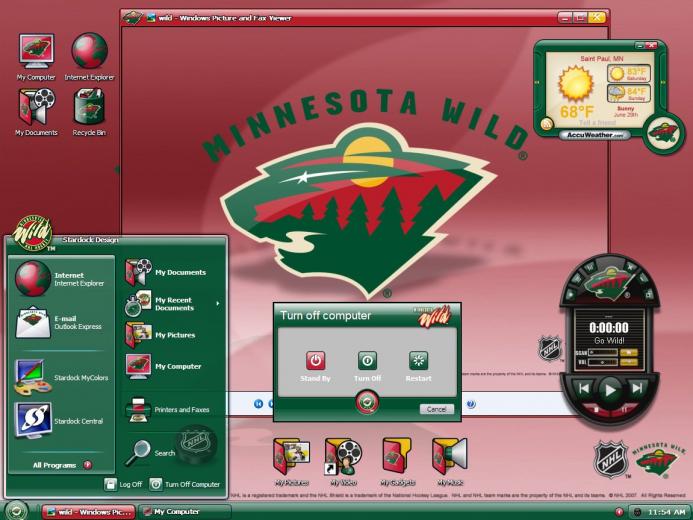Viewport: 693px width, 520px height.
Task: Click the Start button on taskbar
Action: tap(16, 511)
